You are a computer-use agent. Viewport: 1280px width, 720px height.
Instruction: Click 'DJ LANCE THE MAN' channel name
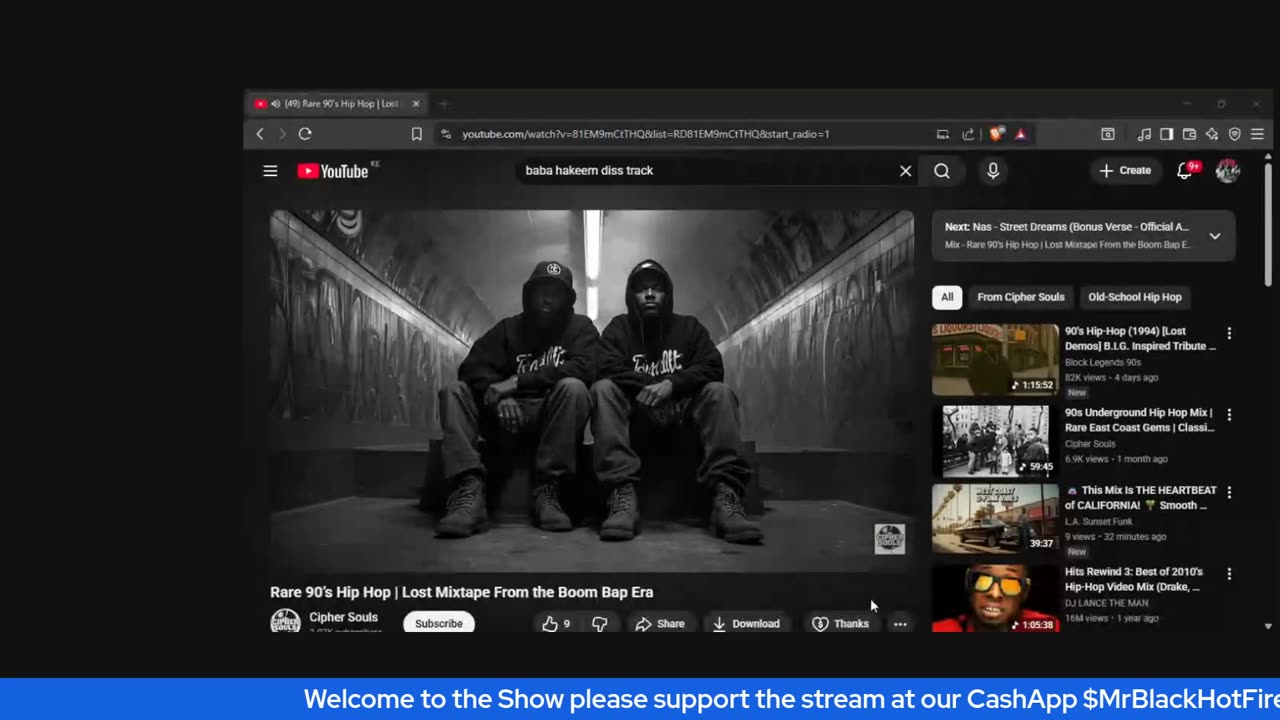(x=1107, y=603)
